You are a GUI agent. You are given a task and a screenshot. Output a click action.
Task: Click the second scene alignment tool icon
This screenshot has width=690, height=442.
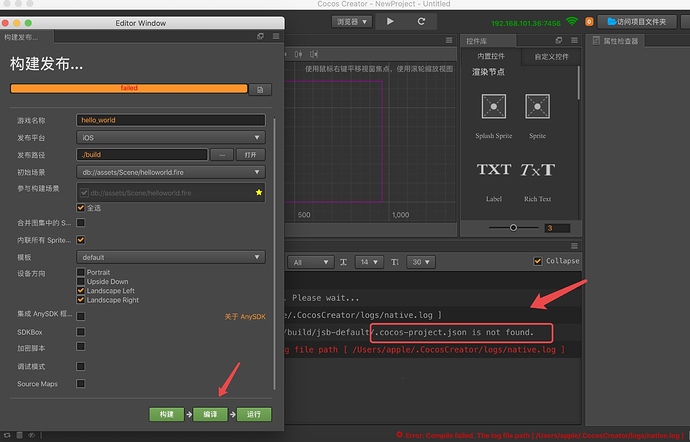click(314, 54)
